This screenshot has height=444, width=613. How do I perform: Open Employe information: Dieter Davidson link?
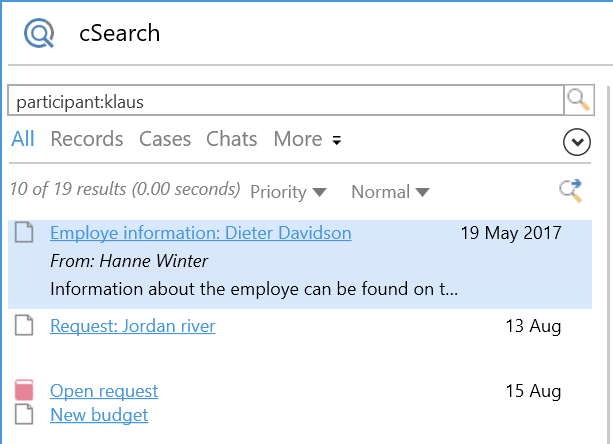(x=200, y=233)
